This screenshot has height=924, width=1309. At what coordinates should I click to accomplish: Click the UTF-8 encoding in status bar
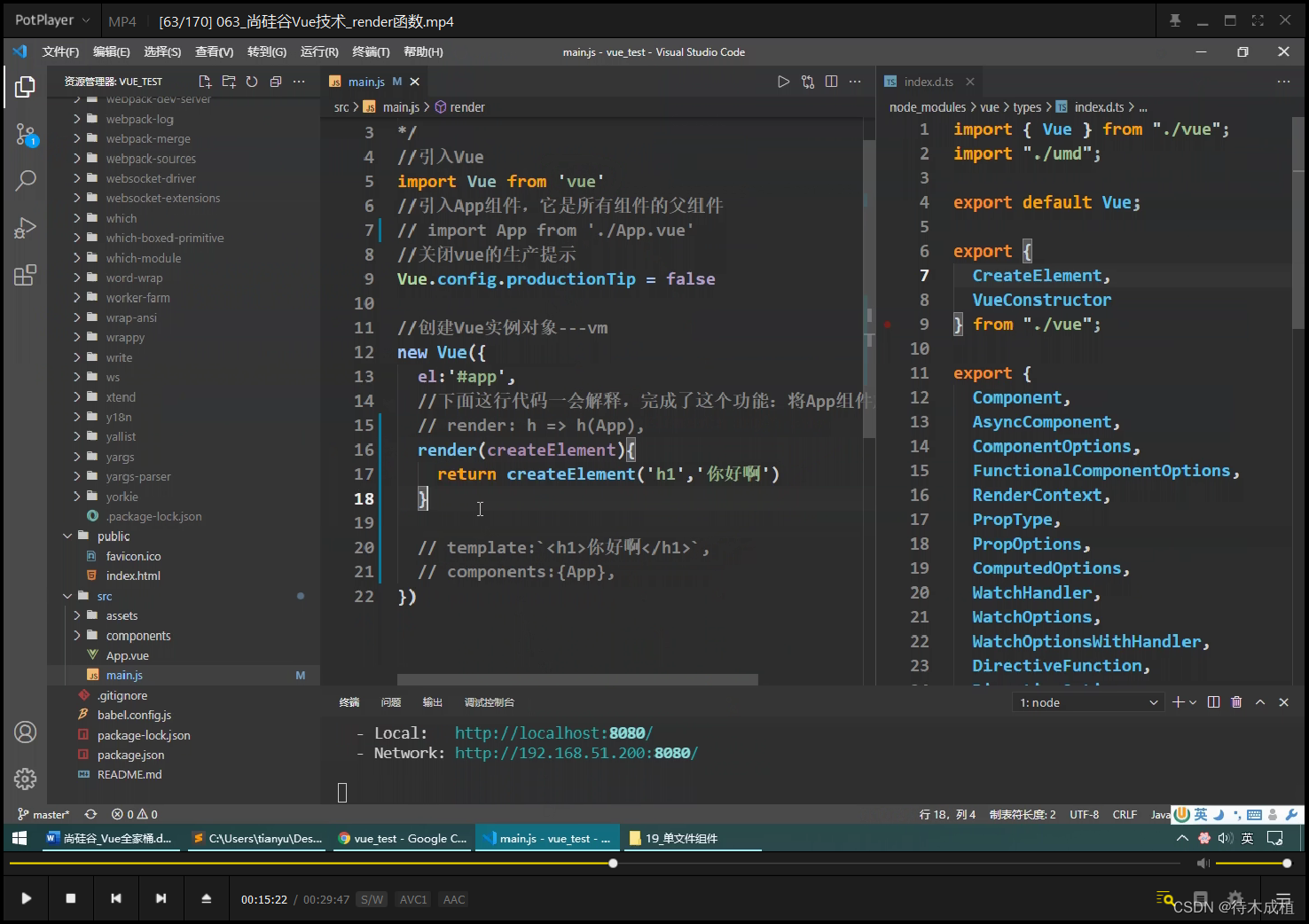pos(1084,814)
